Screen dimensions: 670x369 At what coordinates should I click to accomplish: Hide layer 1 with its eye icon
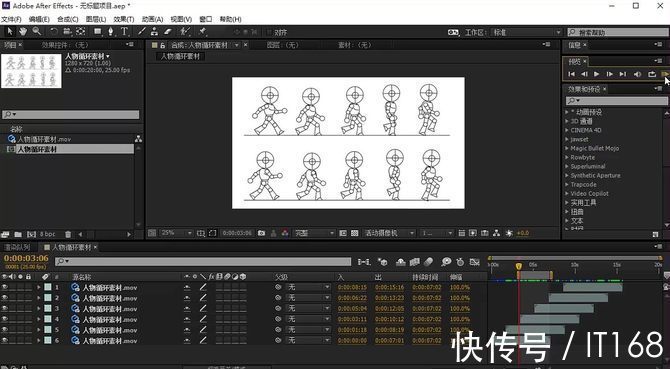[x=5, y=287]
